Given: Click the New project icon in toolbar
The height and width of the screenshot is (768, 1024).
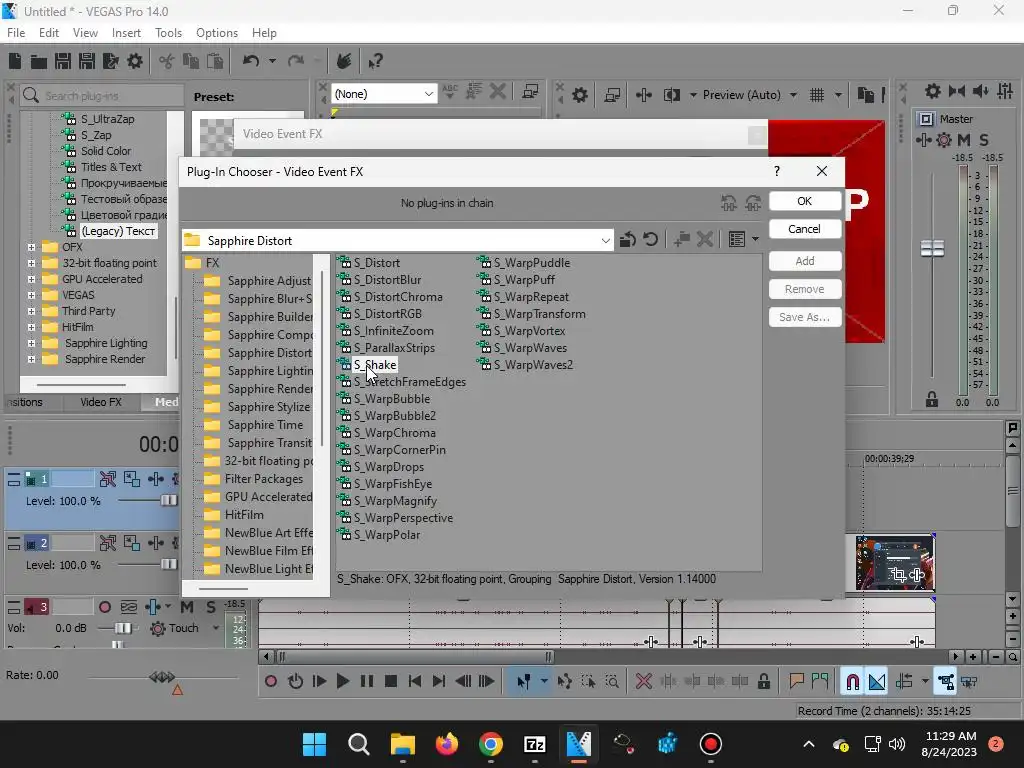Looking at the screenshot, I should click(15, 61).
